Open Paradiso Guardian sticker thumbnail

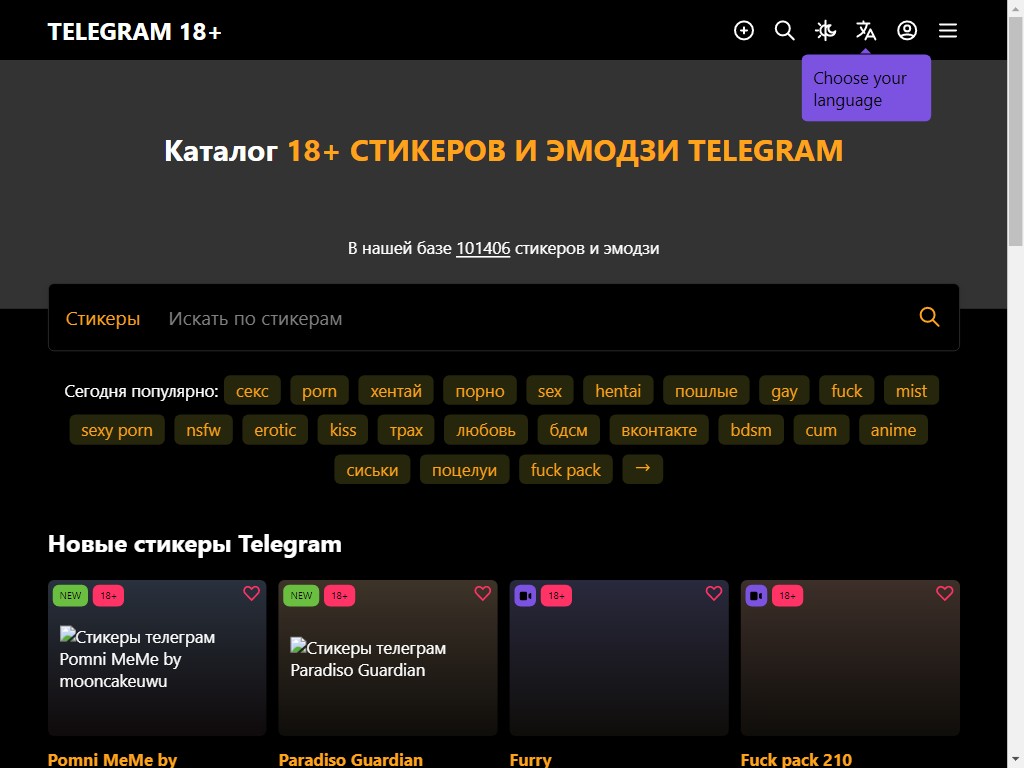coord(388,658)
